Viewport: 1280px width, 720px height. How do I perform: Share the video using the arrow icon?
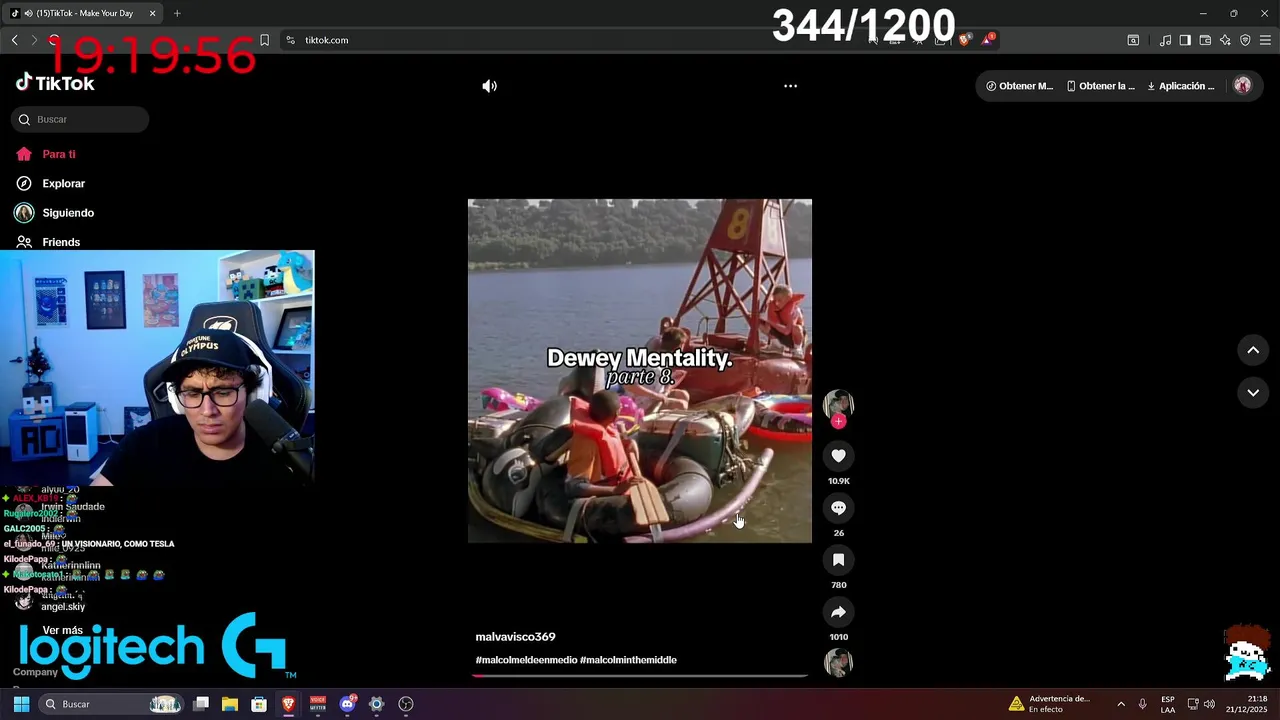[838, 612]
